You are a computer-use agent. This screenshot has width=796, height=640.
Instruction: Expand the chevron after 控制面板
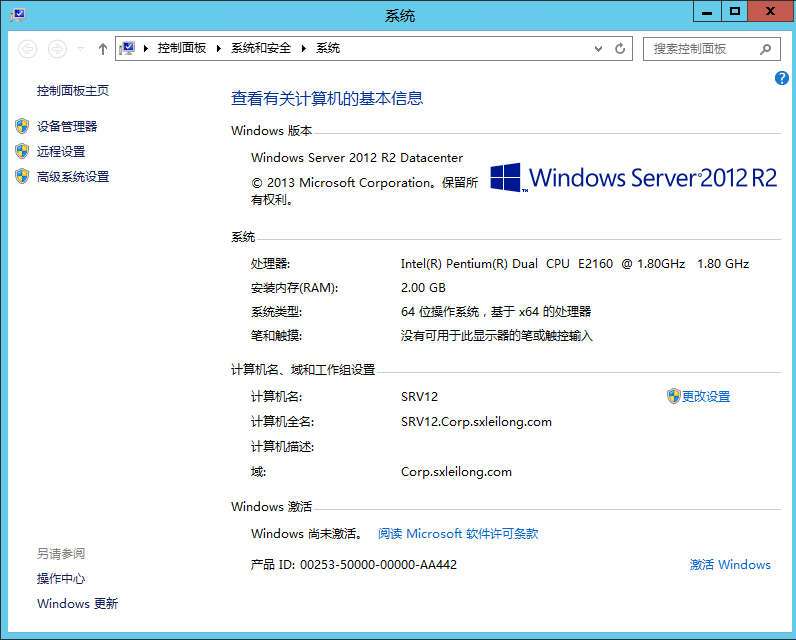pos(219,49)
